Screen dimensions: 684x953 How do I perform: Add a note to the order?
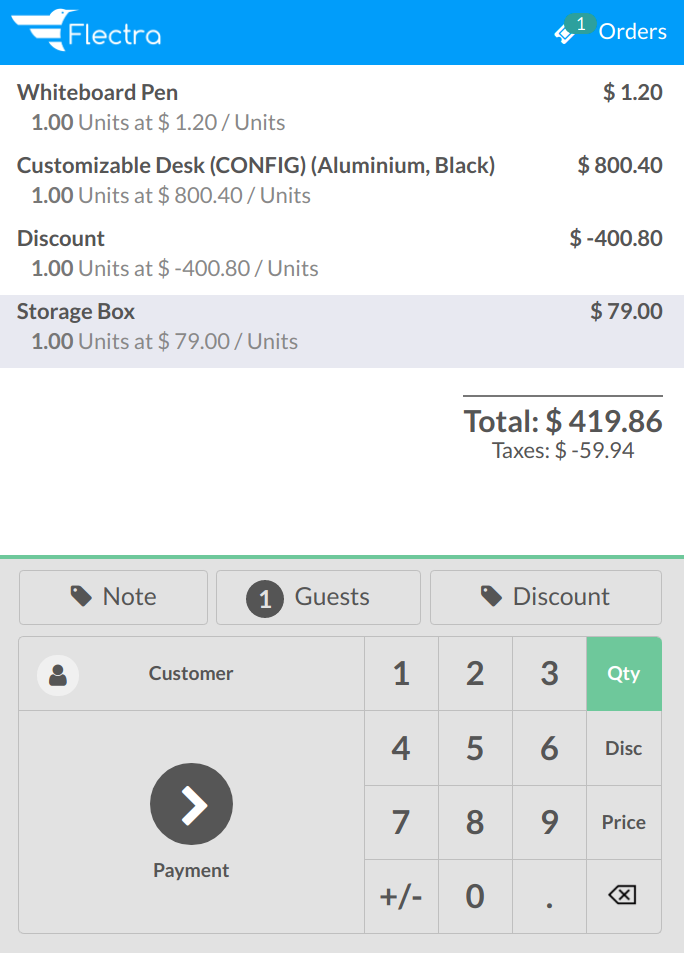pos(113,596)
